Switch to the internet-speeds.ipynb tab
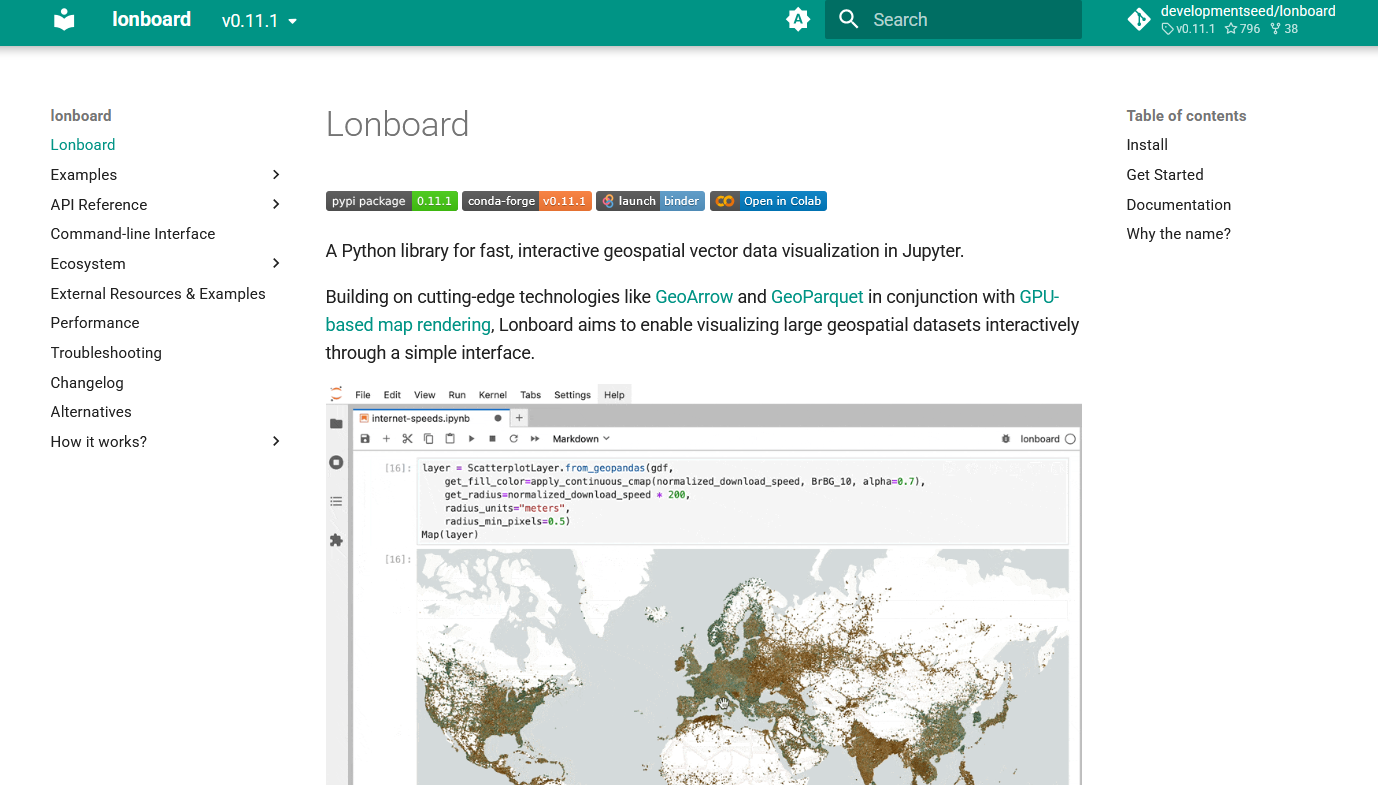This screenshot has width=1378, height=785. [419, 418]
